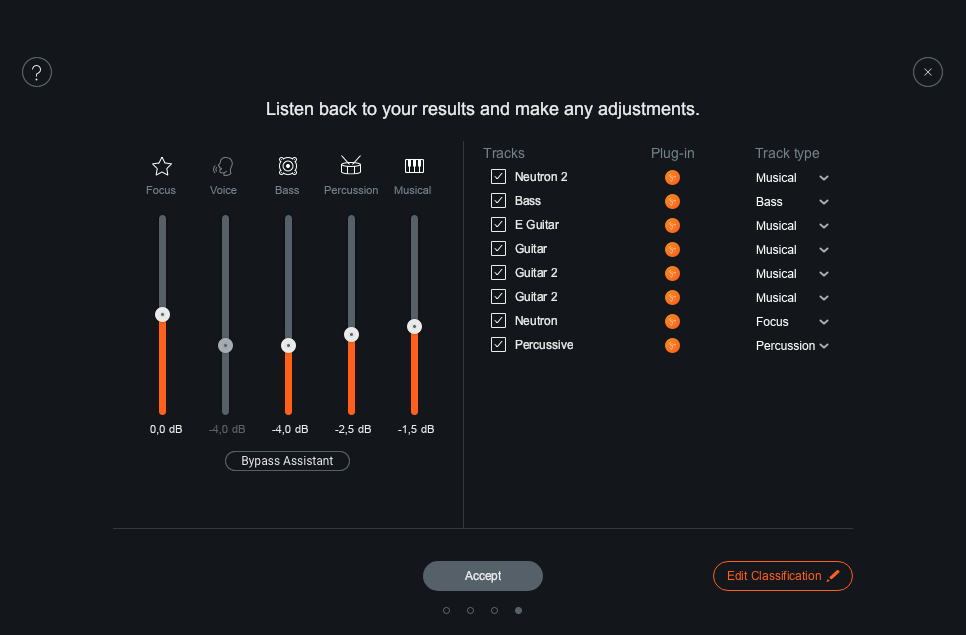
Task: Click the Musical keyboard icon
Action: (414, 166)
